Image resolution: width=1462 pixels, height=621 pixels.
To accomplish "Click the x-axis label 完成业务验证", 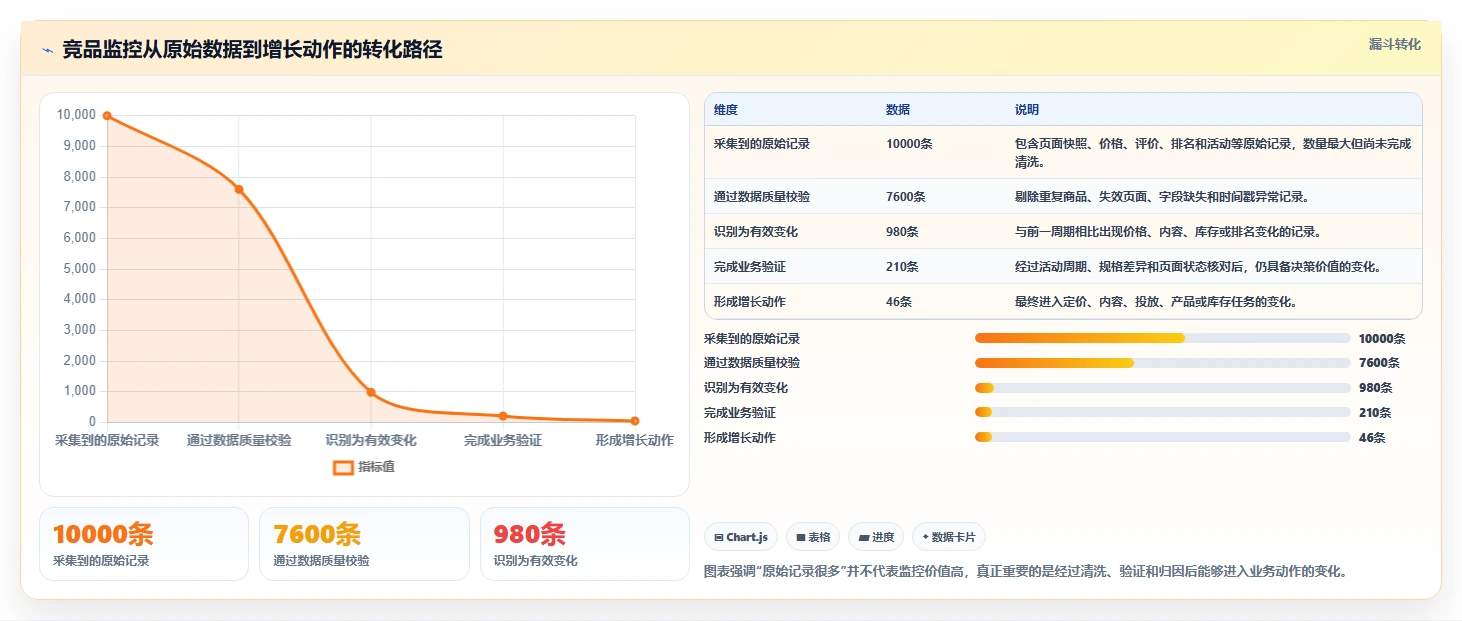I will point(503,441).
